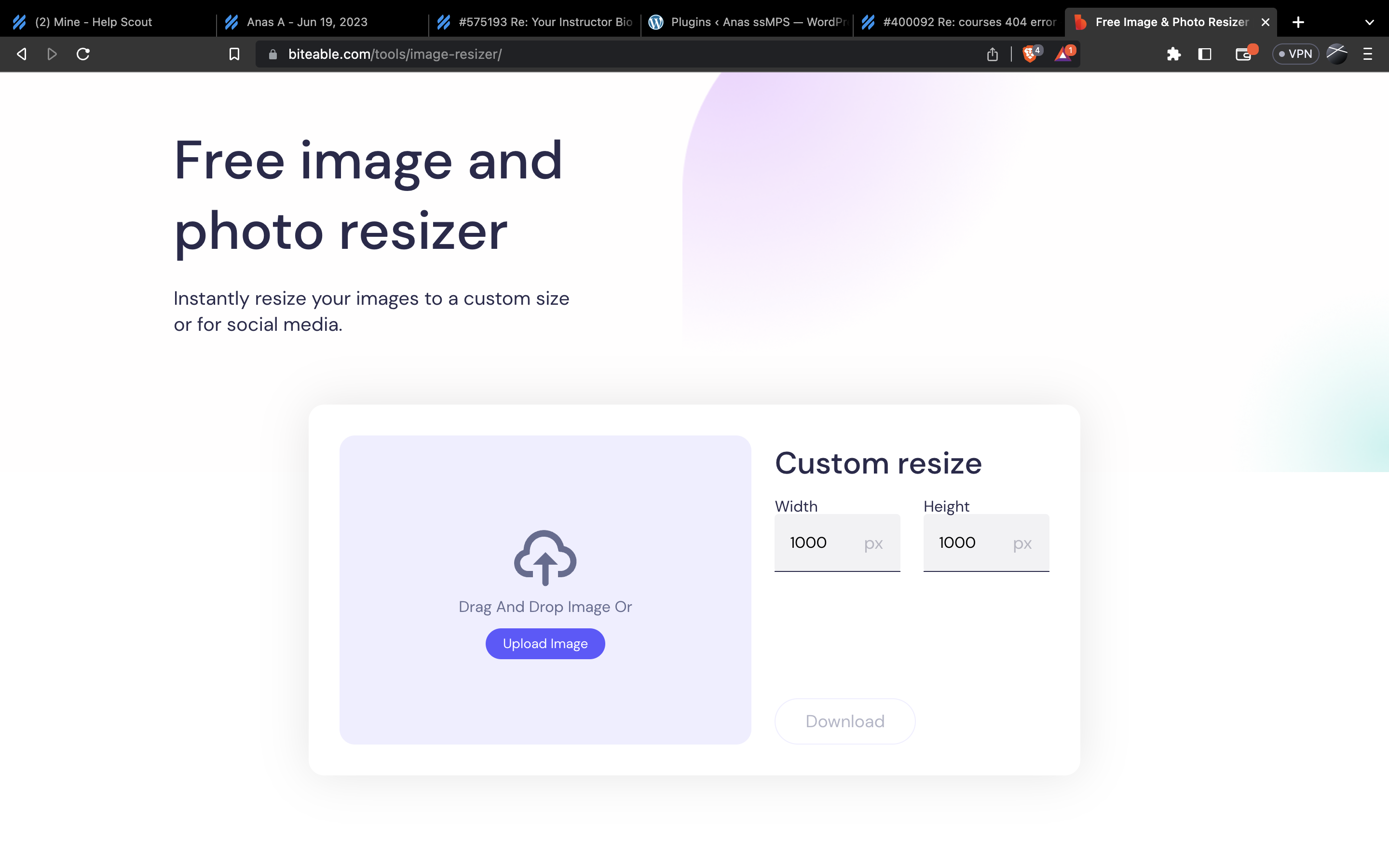Open the profile avatar icon
Image resolution: width=1389 pixels, height=868 pixels.
click(x=1337, y=54)
